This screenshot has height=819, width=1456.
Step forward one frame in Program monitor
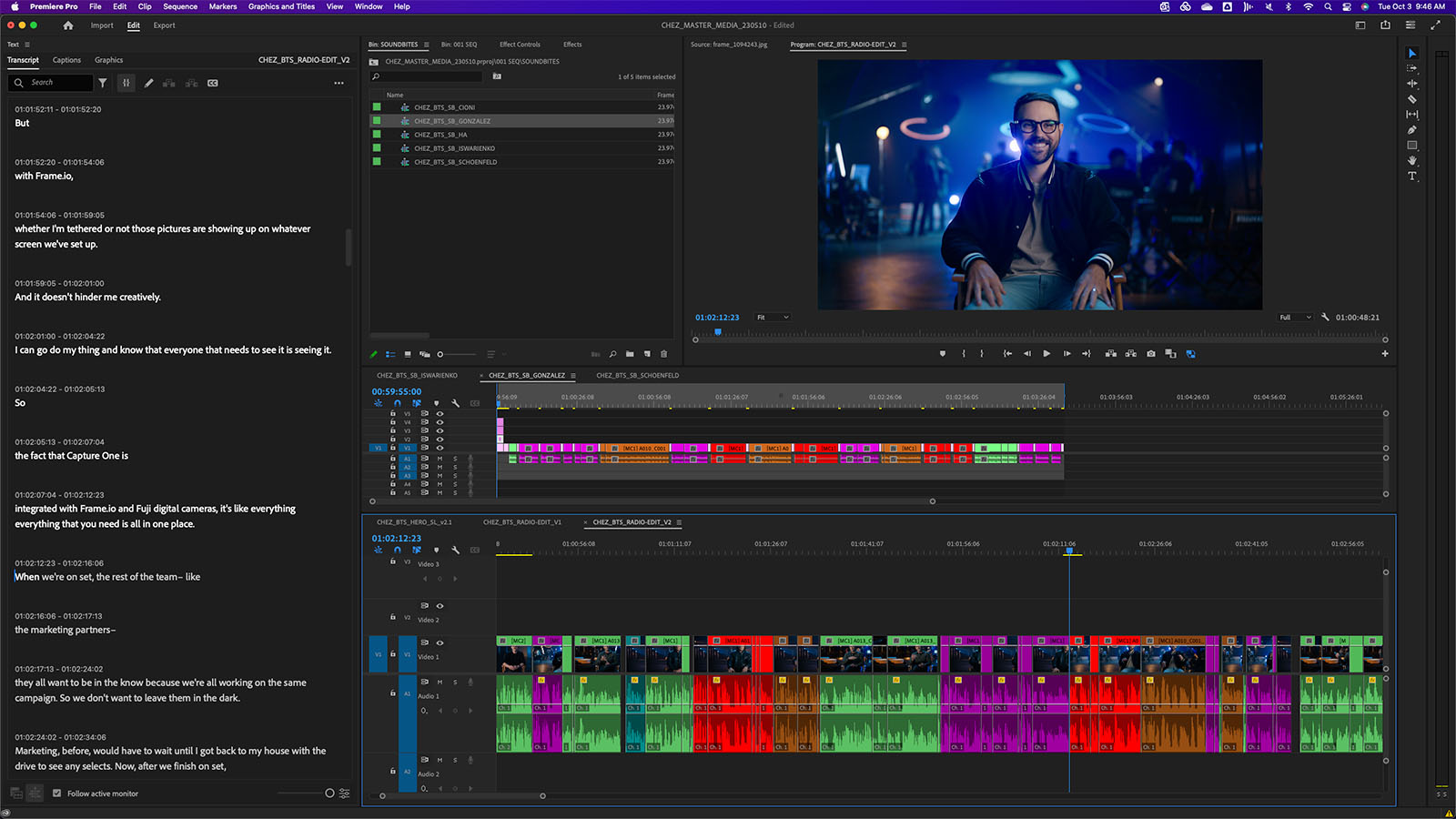(x=1067, y=354)
